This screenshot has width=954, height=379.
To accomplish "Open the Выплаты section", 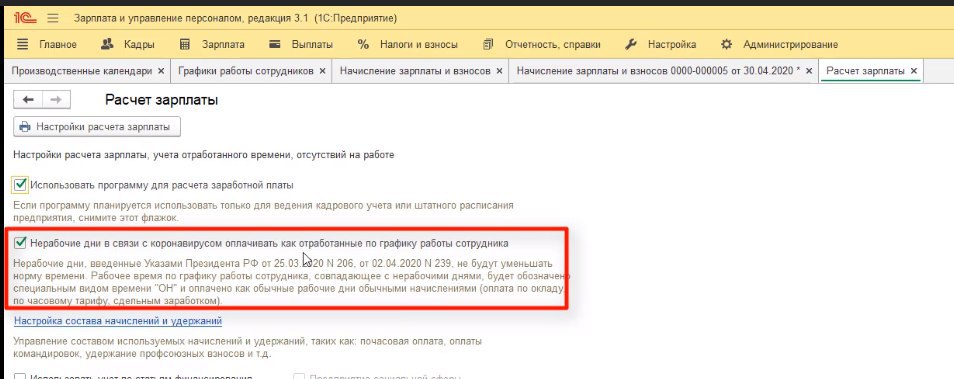I will point(301,44).
